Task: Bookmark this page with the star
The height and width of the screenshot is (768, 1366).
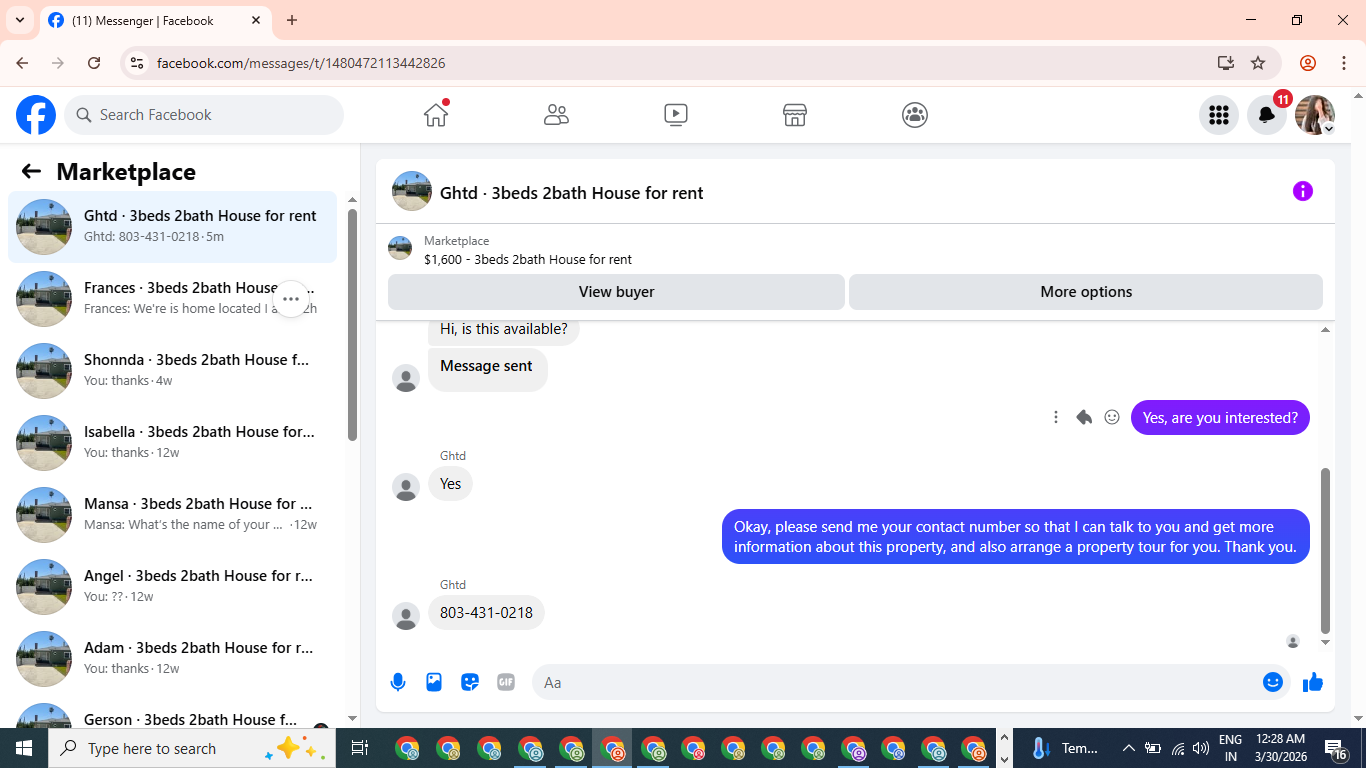Action: pos(1258,63)
